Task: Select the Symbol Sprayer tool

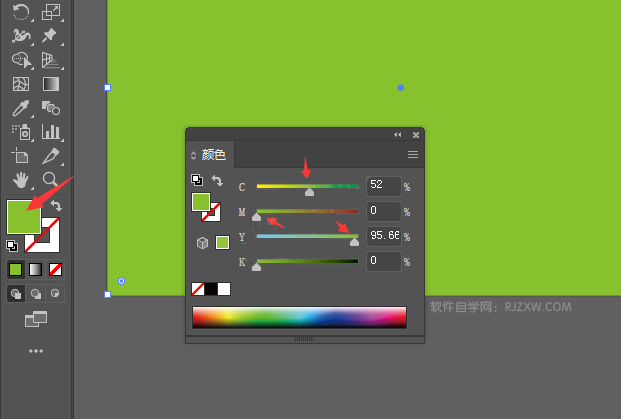Action: [x=21, y=132]
